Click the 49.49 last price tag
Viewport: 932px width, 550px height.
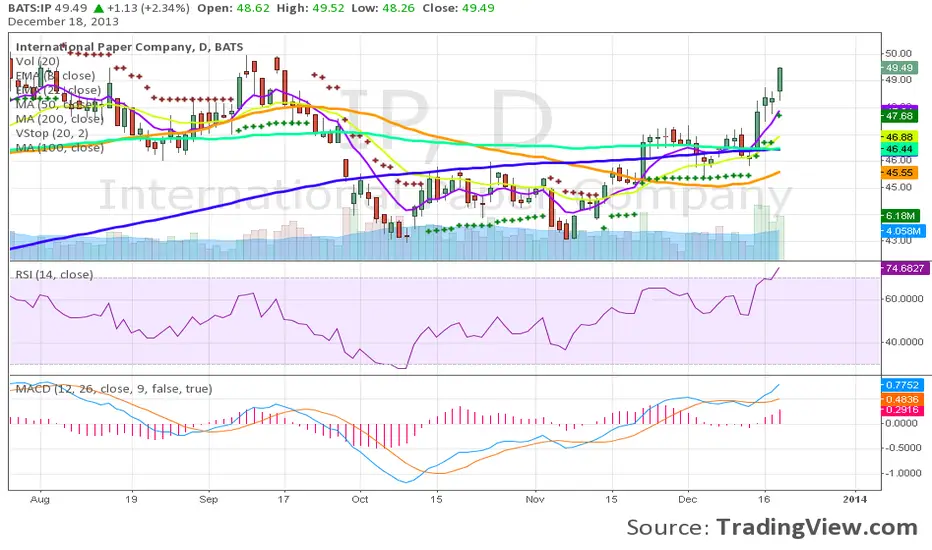[x=898, y=68]
